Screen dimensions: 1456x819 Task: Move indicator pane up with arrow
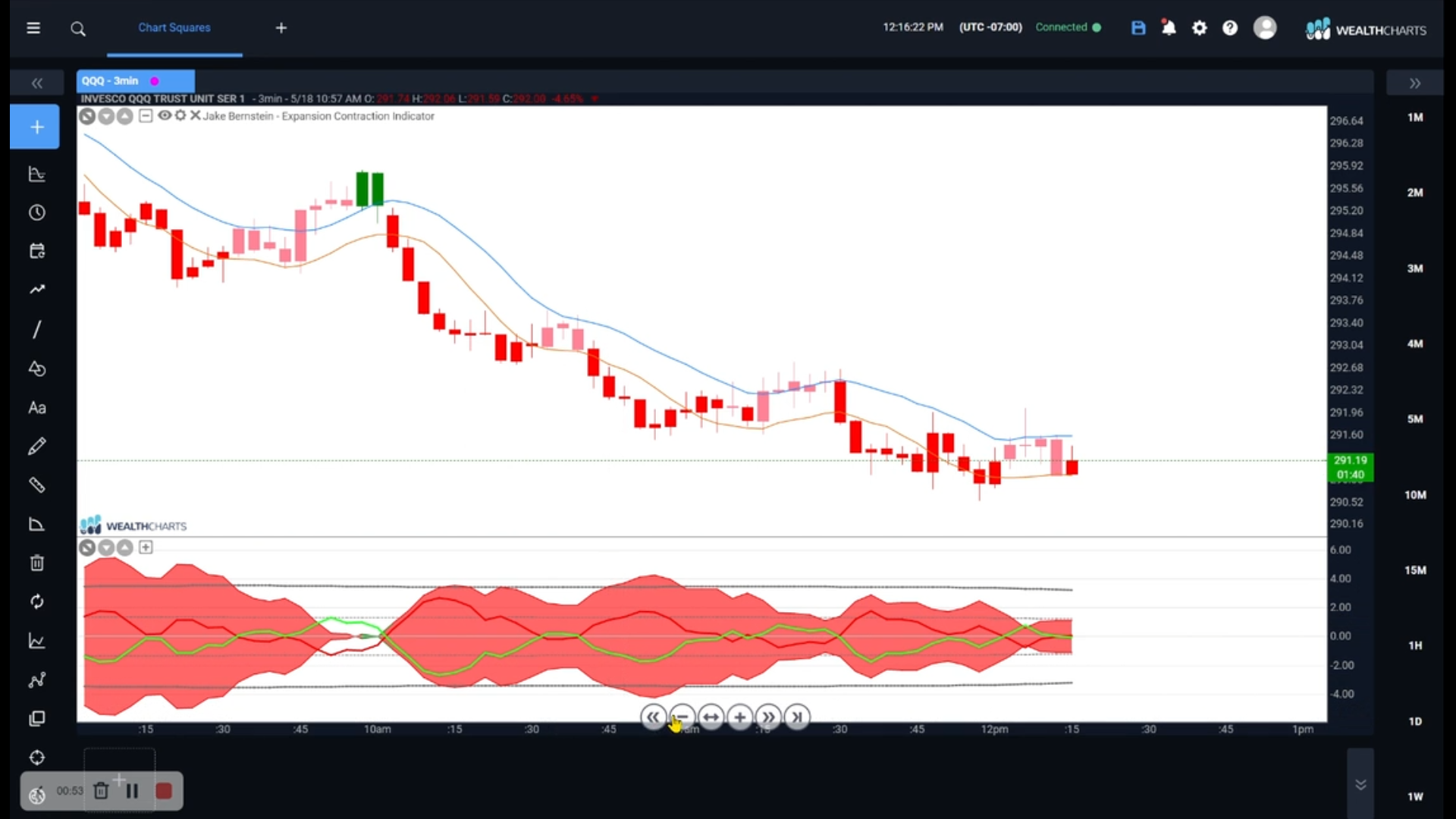click(x=125, y=548)
